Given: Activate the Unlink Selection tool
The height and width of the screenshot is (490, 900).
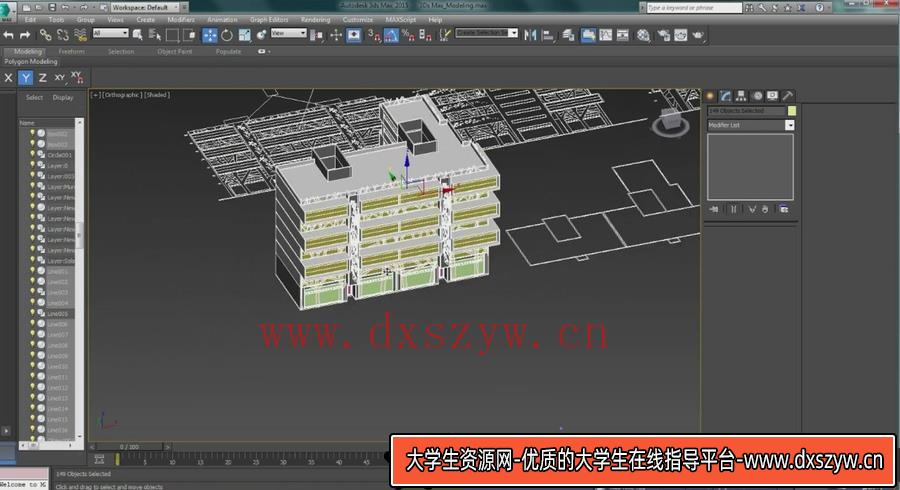Looking at the screenshot, I should click(63, 36).
